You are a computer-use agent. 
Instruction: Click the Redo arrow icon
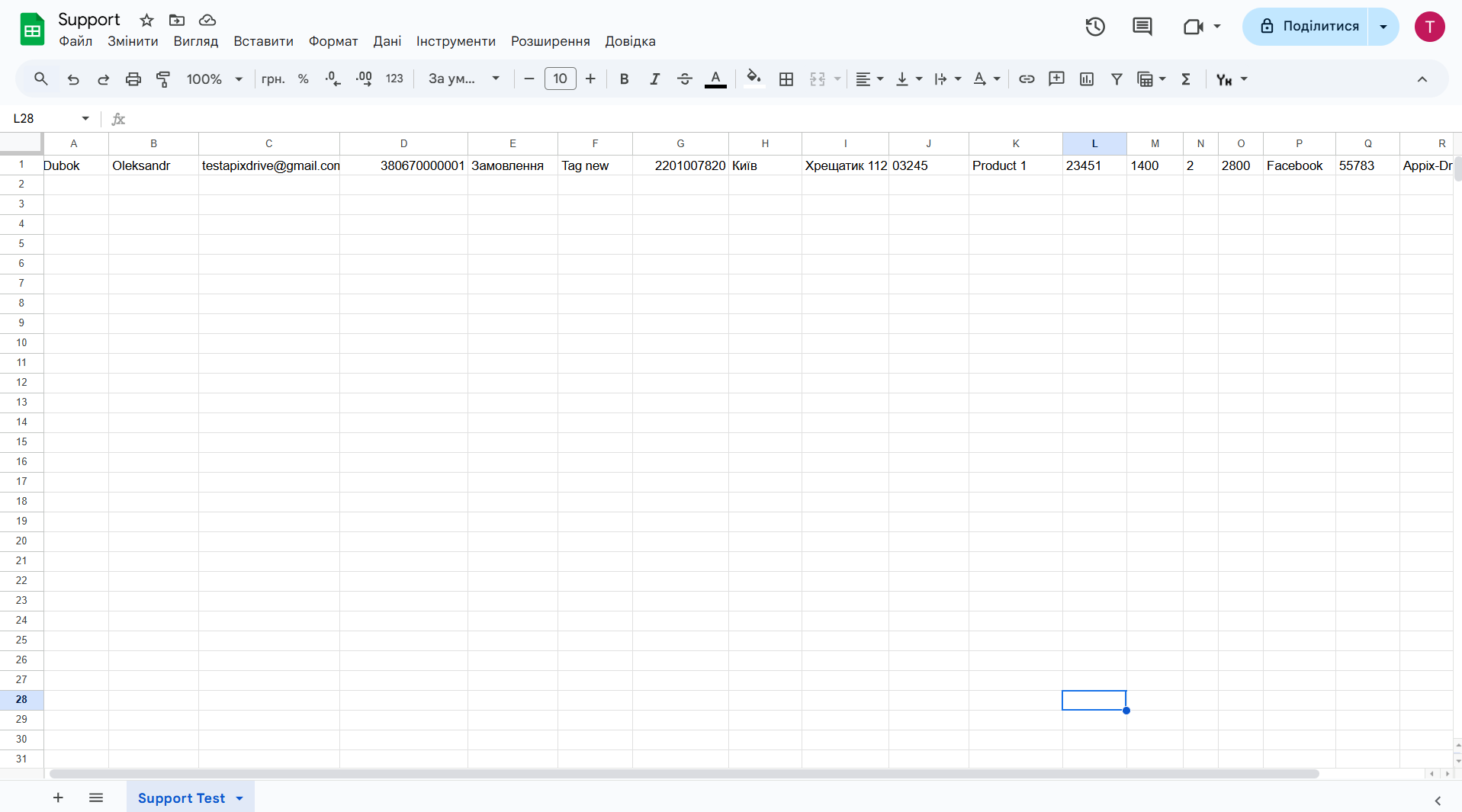(x=103, y=79)
